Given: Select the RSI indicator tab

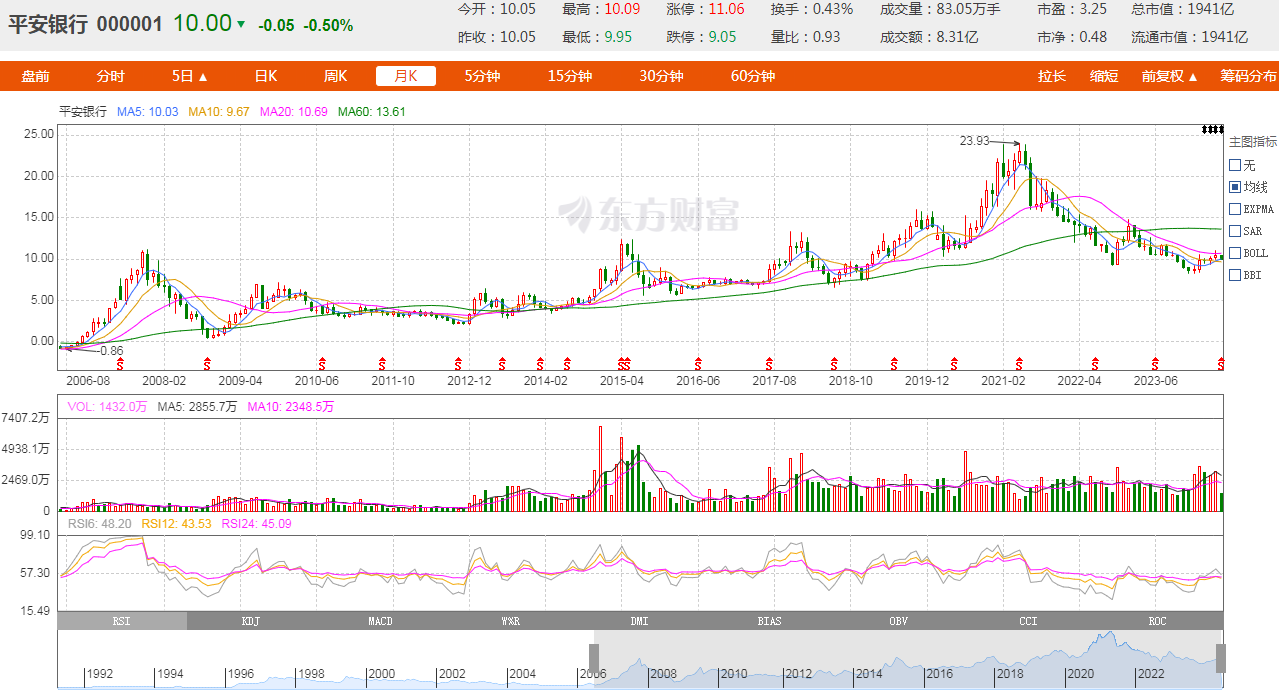Looking at the screenshot, I should point(122,621).
